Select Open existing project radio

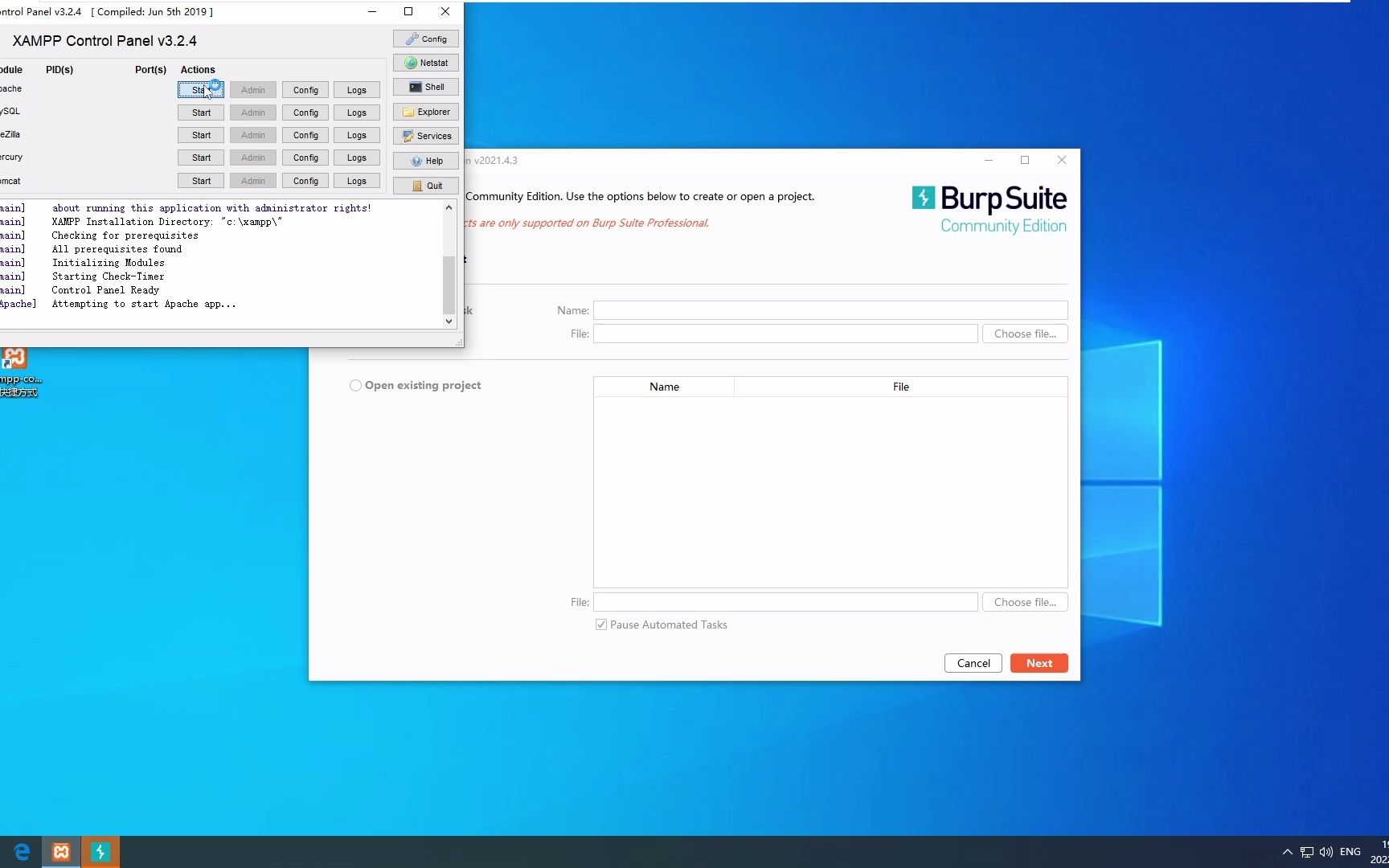(355, 386)
